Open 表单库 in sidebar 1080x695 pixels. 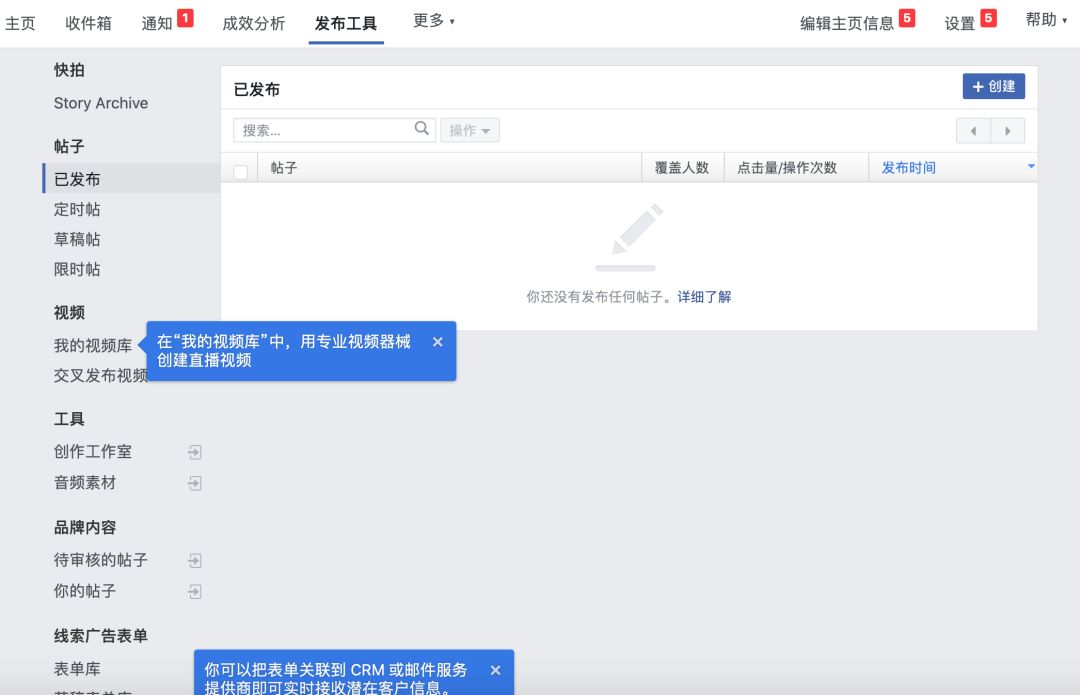pos(77,669)
